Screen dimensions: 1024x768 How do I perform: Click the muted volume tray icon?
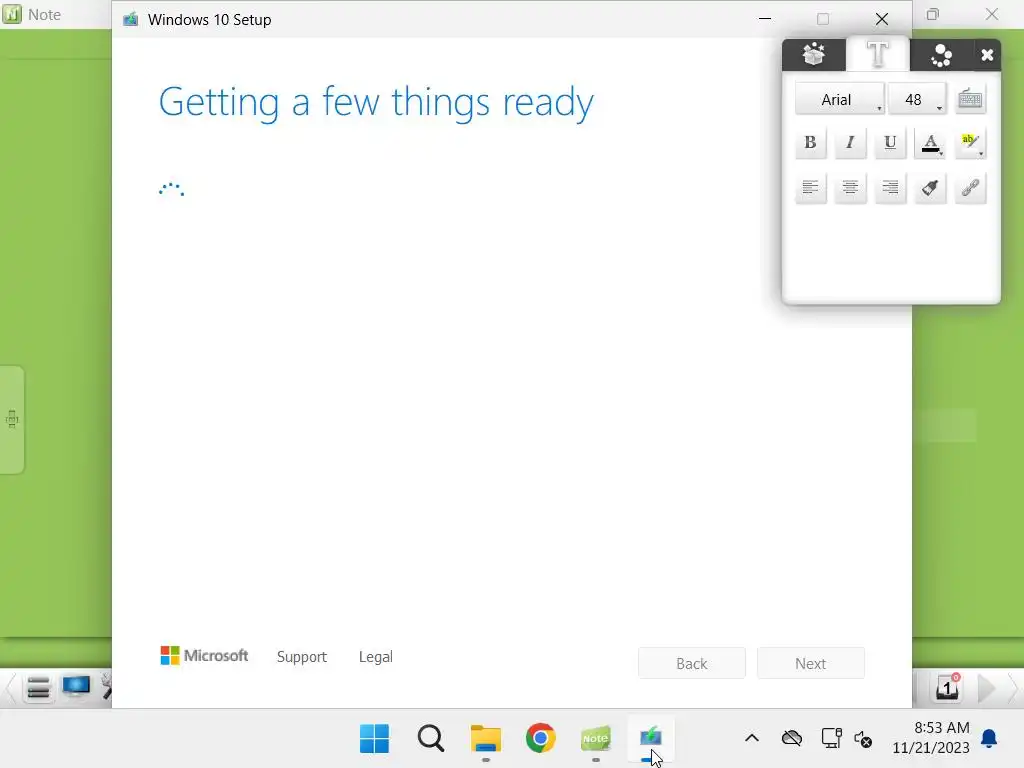[863, 739]
